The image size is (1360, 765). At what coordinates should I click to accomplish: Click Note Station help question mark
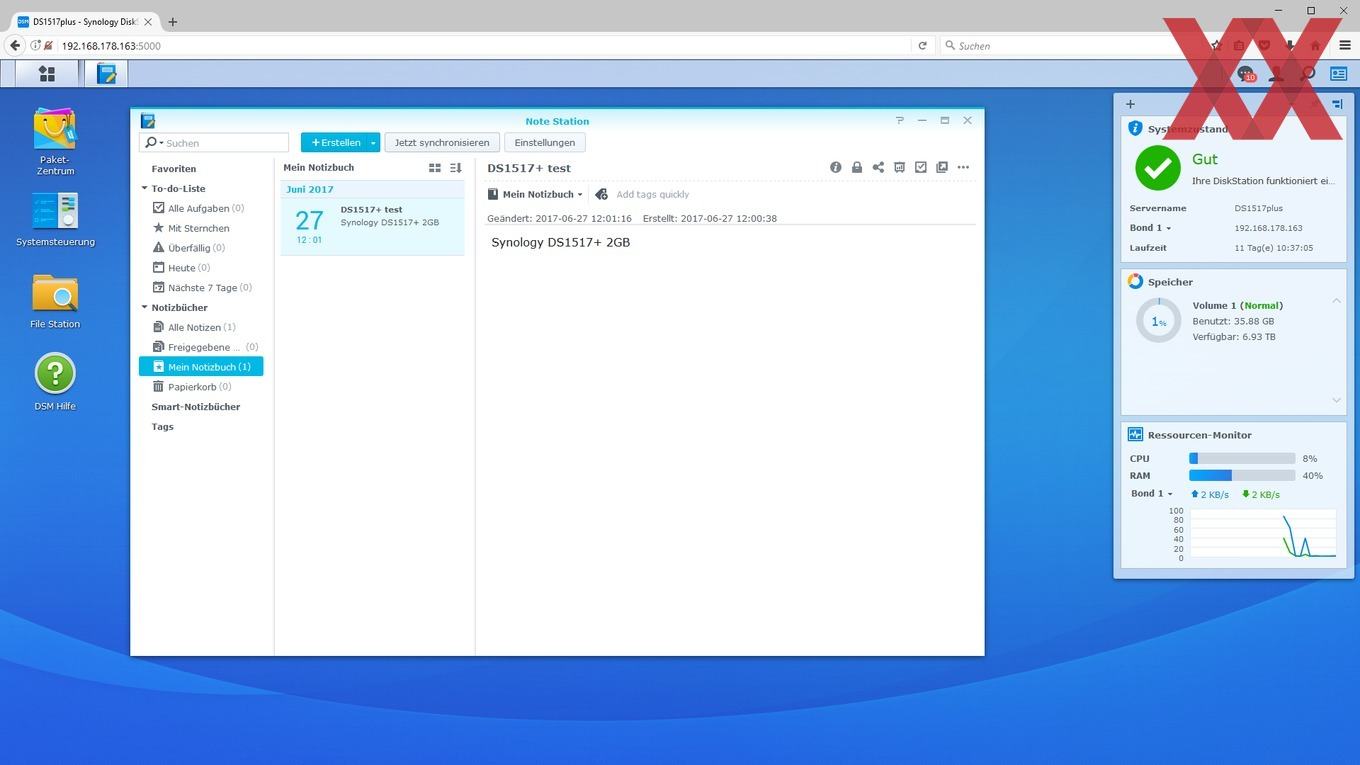pos(899,120)
